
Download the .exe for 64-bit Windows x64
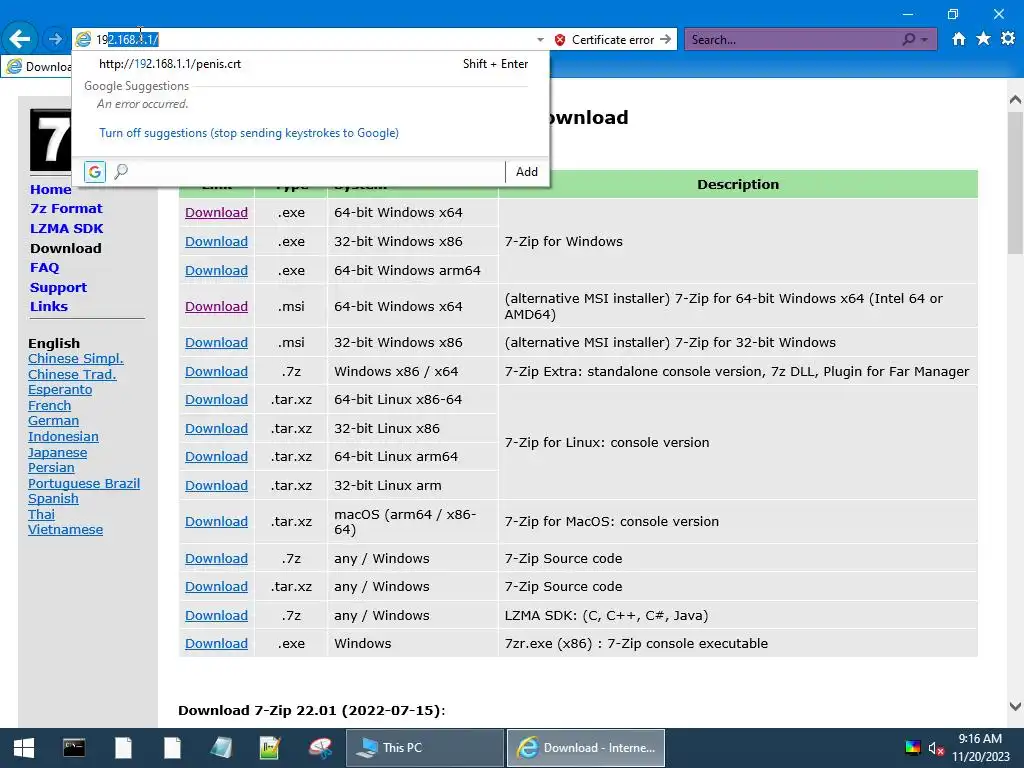point(216,213)
